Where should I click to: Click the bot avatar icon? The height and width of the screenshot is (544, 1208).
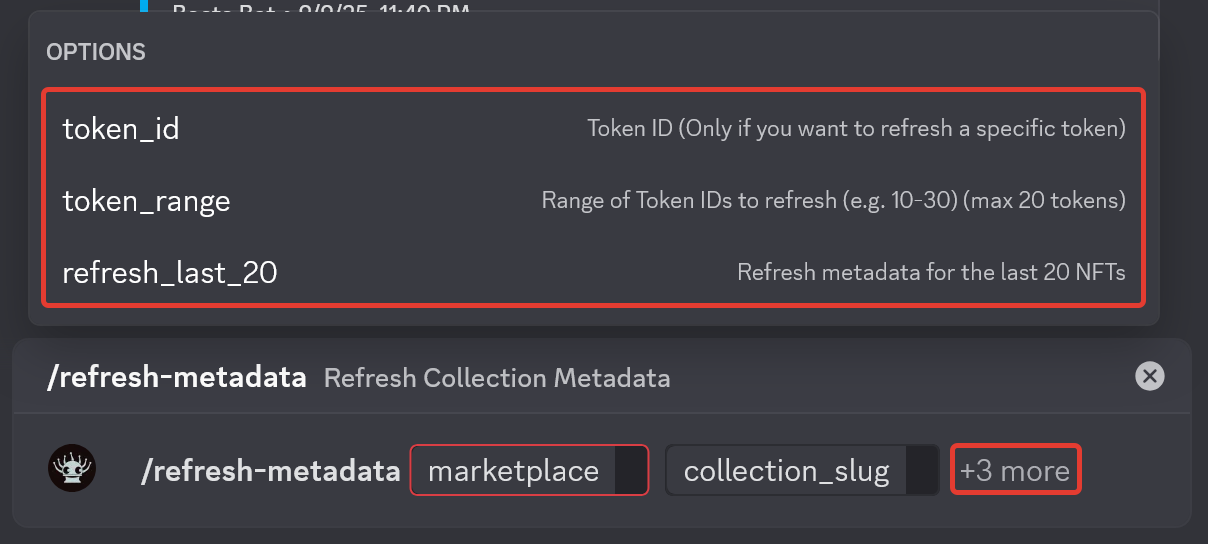tap(72, 469)
